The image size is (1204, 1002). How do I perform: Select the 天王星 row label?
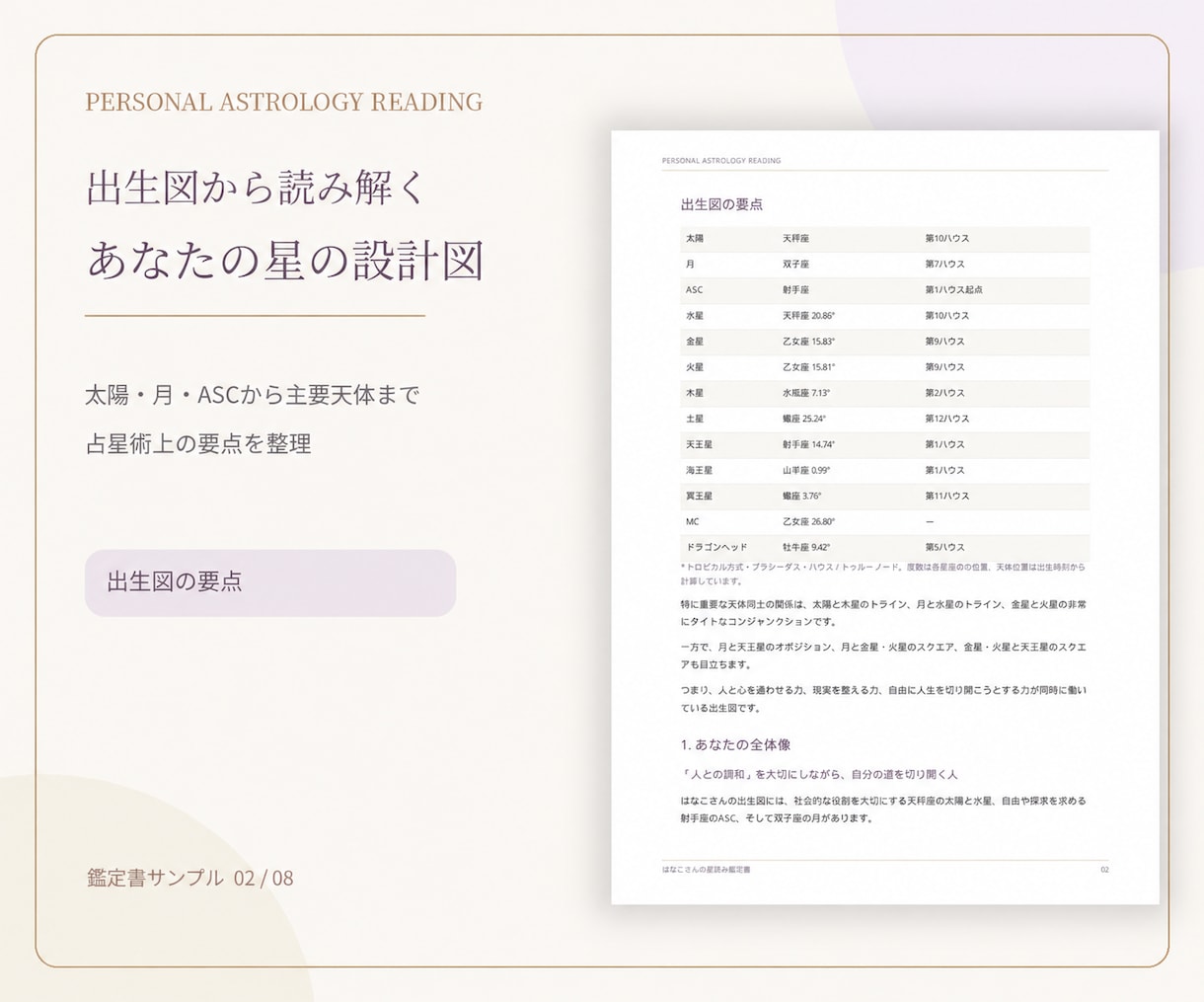tap(699, 444)
